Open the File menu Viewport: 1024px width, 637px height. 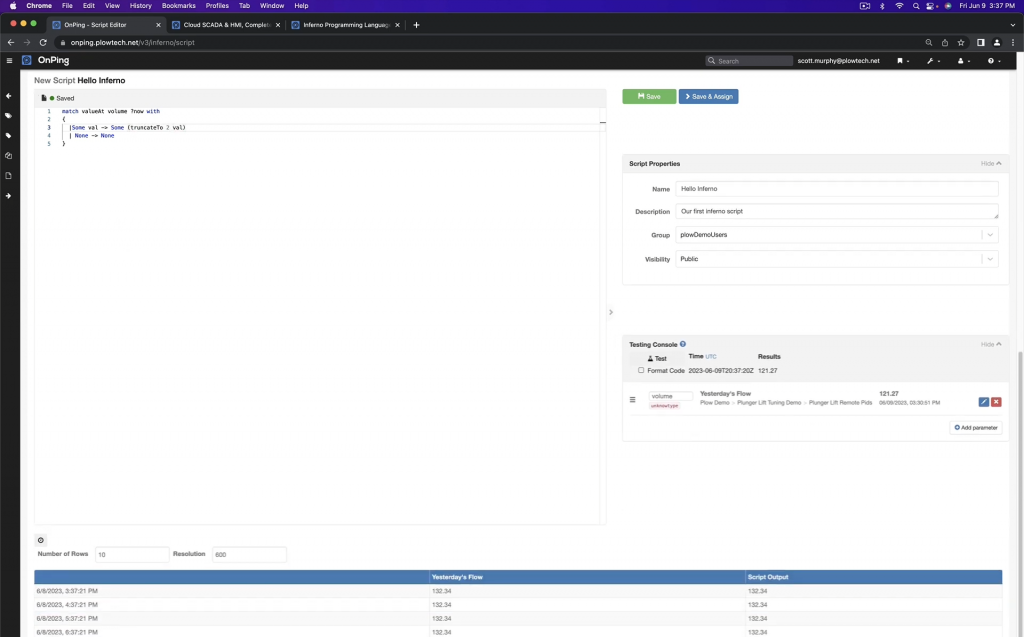click(67, 6)
